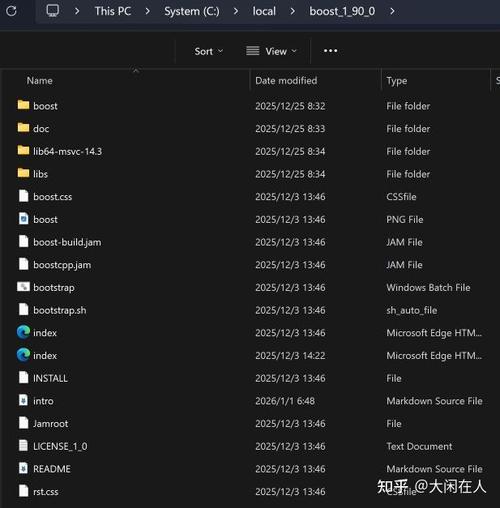Open the Sort dropdown
The image size is (500, 508).
[x=209, y=51]
